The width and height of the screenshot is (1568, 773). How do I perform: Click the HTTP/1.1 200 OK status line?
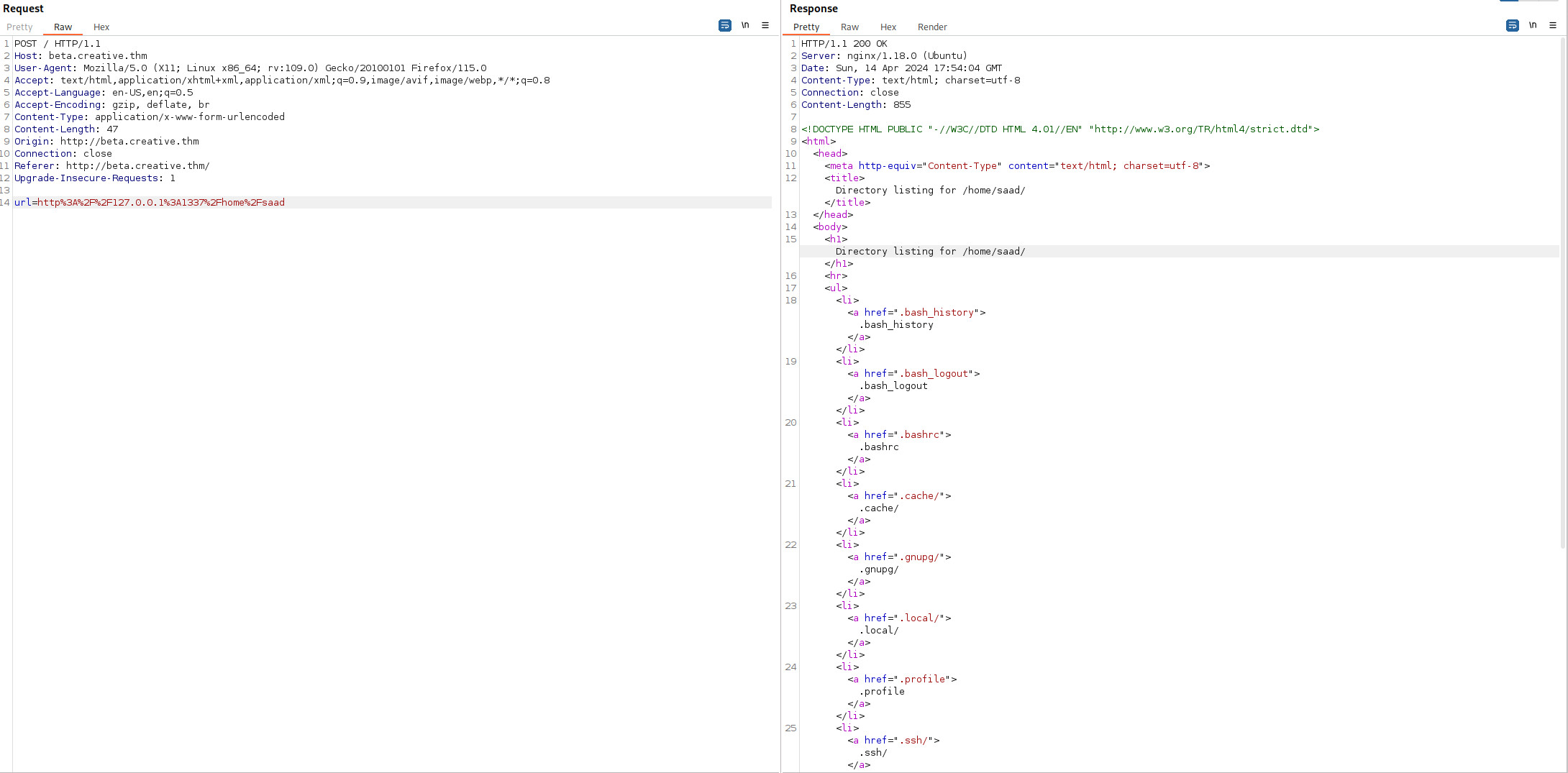pos(844,44)
